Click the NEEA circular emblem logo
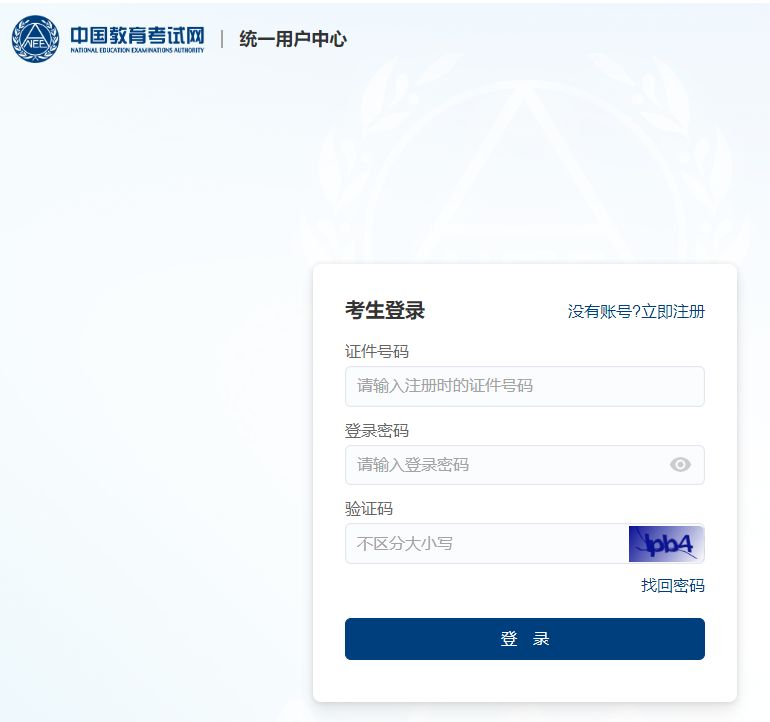Viewport: 770px width, 722px height. [x=35, y=38]
